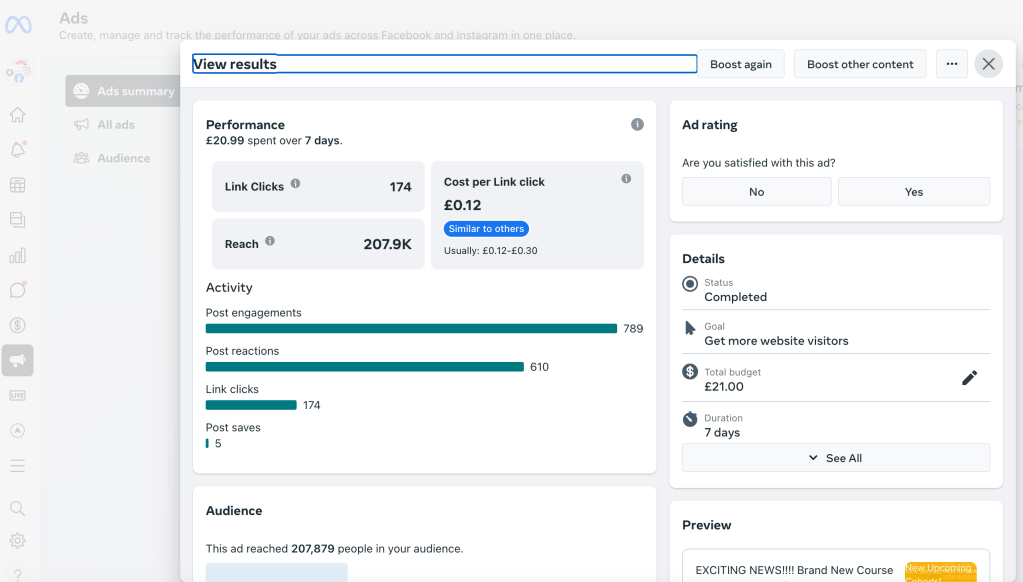Switch to the All ads tab
The image size is (1023, 582).
(116, 125)
